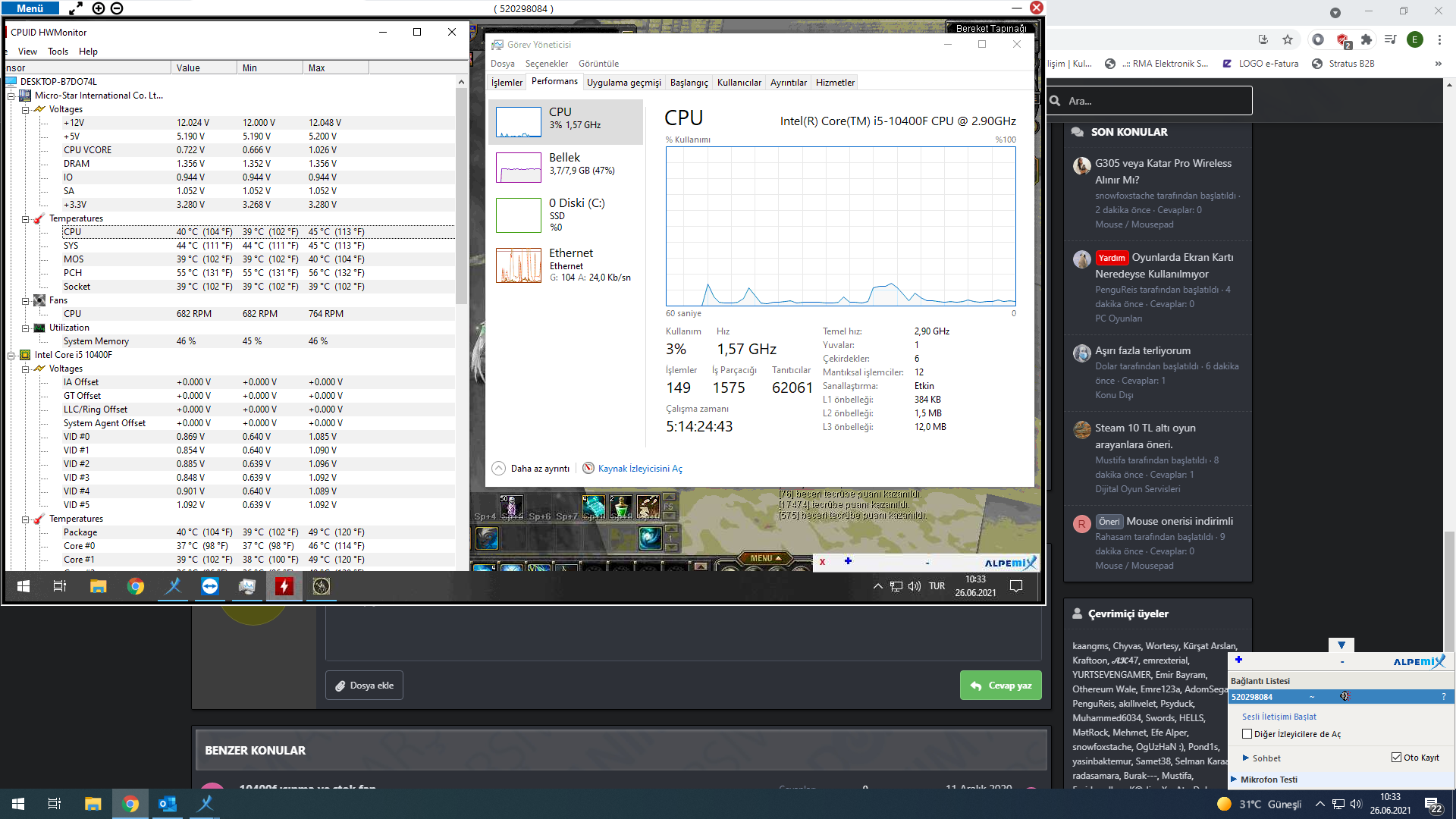Collapse the Temperatures node under Micro-Star
The image size is (1456, 819).
[x=25, y=219]
